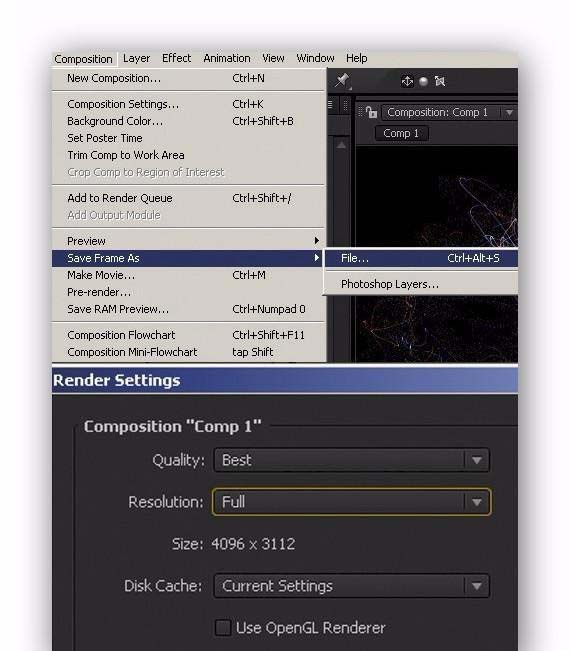570x651 pixels.
Task: Enable Use OpenGL Renderer checkbox
Action: pyautogui.click(x=223, y=627)
